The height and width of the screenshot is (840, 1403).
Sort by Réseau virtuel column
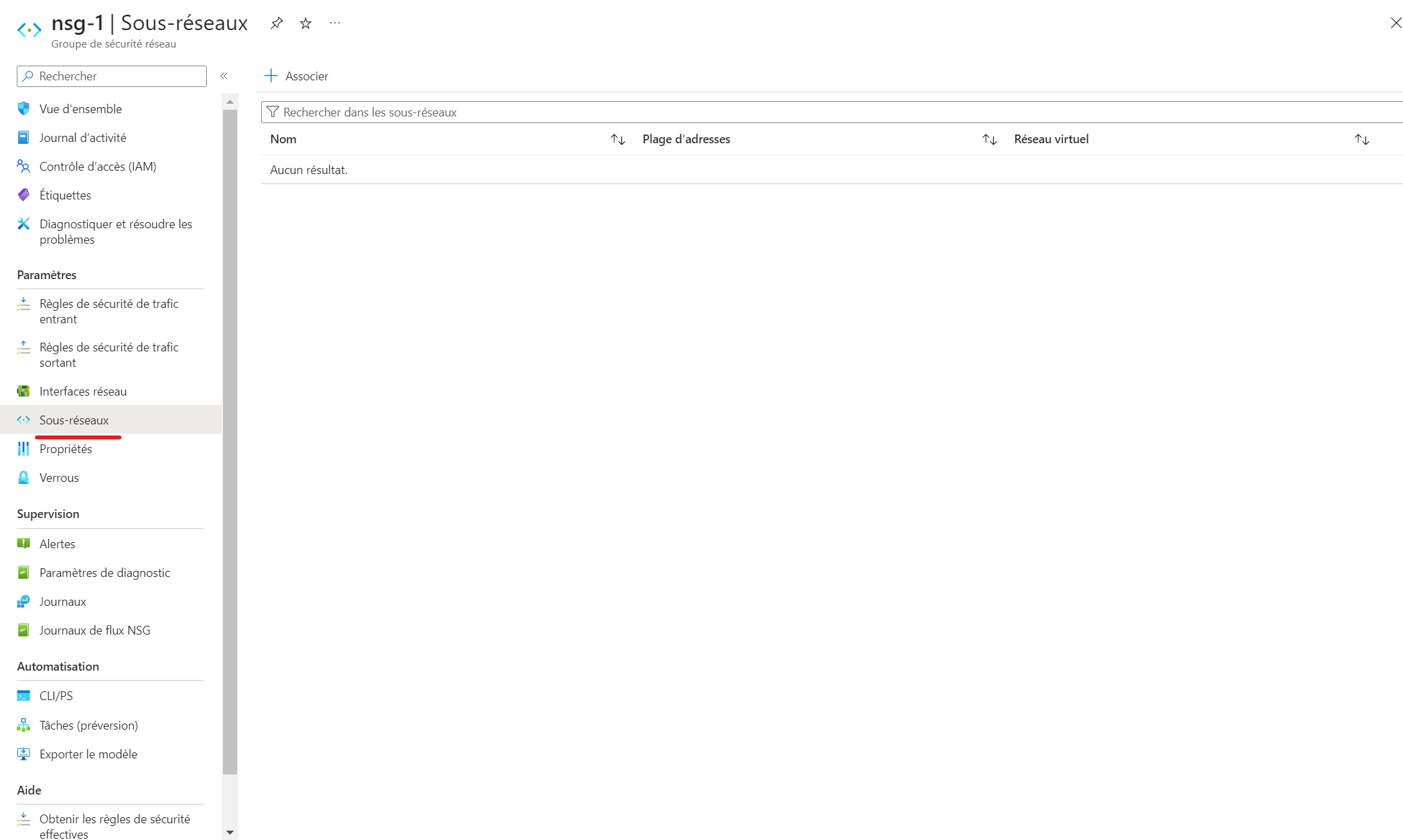[1361, 139]
